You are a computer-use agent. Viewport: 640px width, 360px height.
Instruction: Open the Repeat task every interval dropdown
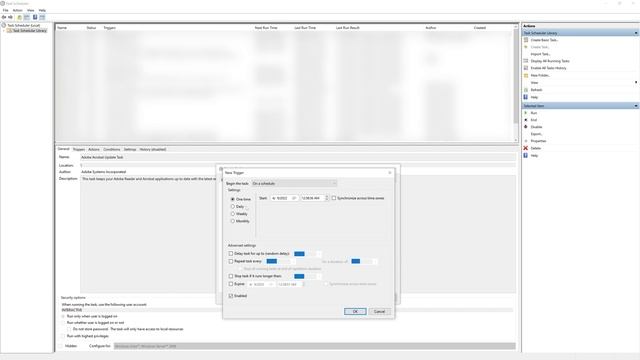[293, 261]
